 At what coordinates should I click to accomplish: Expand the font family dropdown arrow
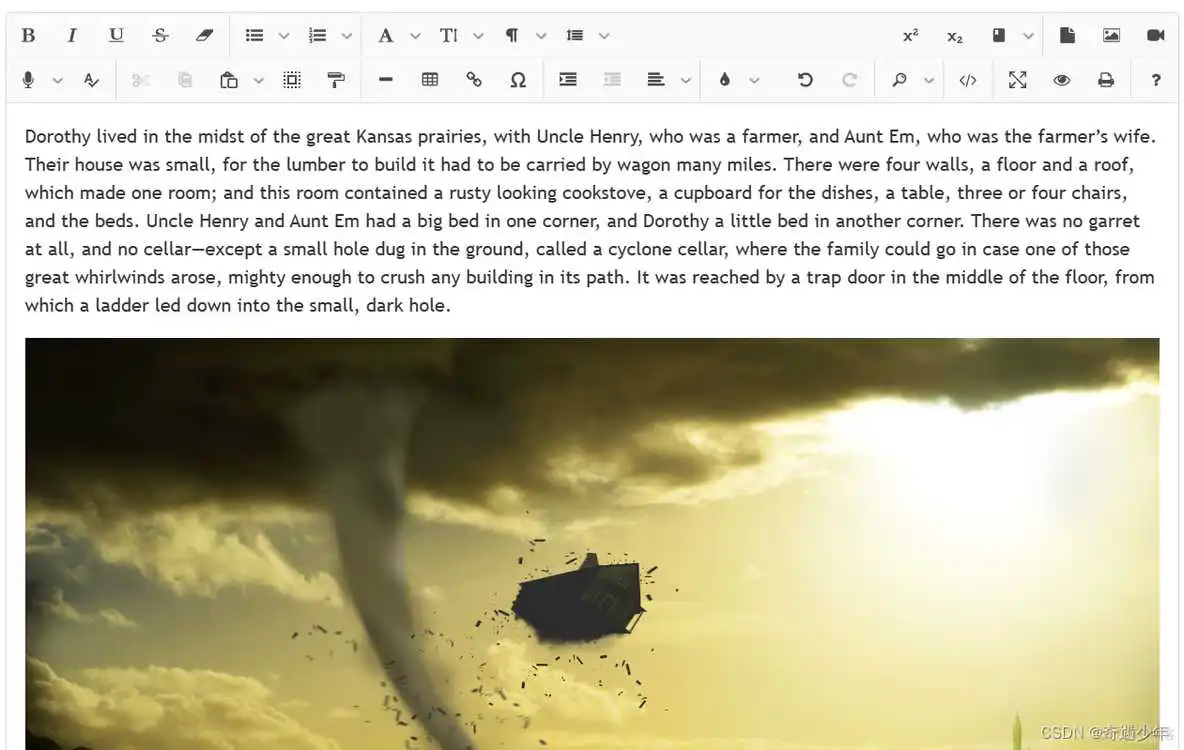tap(416, 36)
